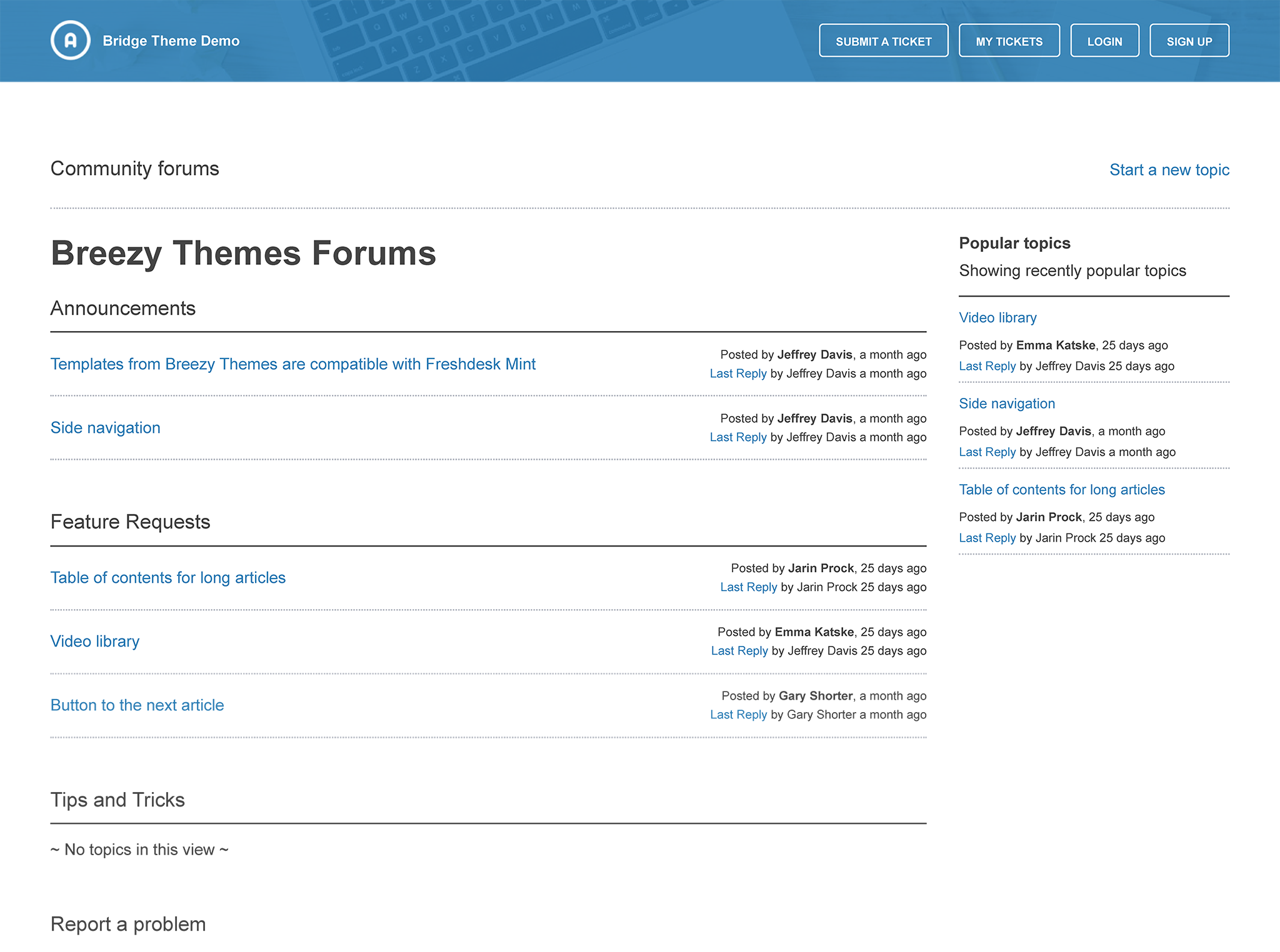Image resolution: width=1280 pixels, height=952 pixels.
Task: Open Button to the next article topic
Action: pyautogui.click(x=137, y=705)
